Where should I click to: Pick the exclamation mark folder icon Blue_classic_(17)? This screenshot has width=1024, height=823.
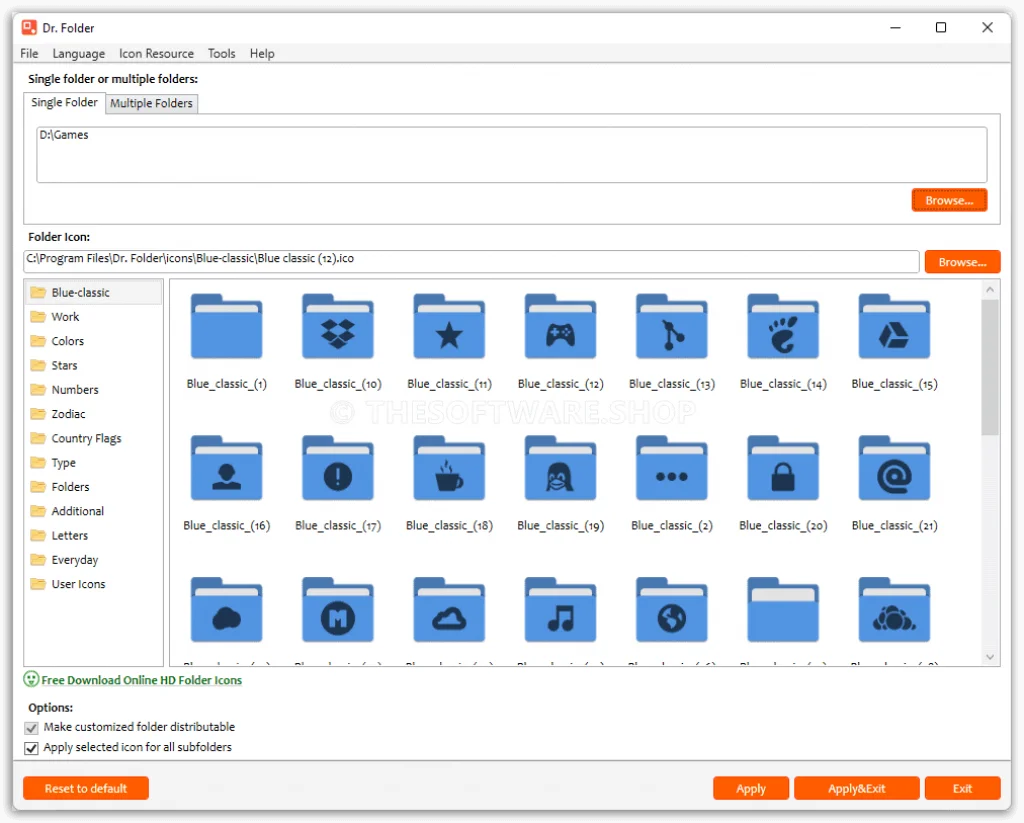pos(338,468)
